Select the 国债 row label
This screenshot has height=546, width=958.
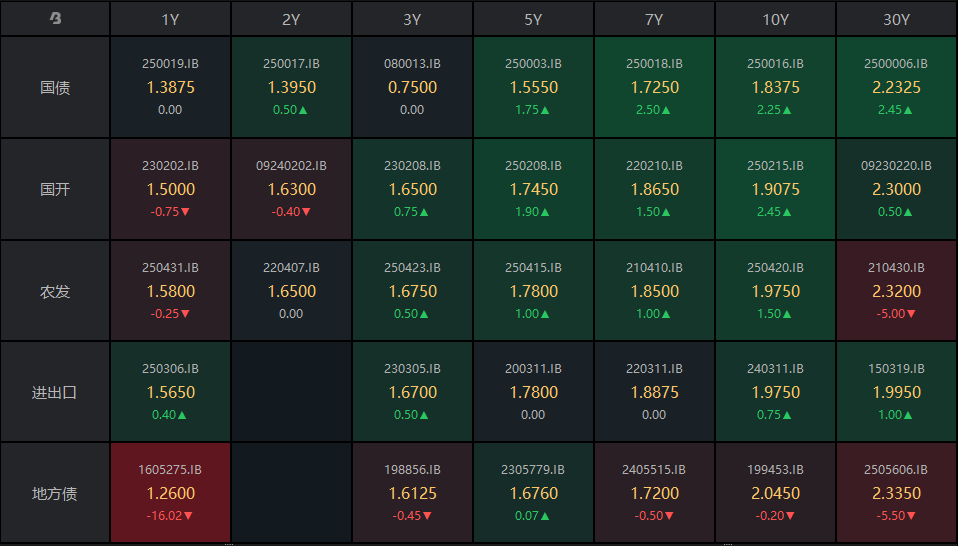(55, 87)
